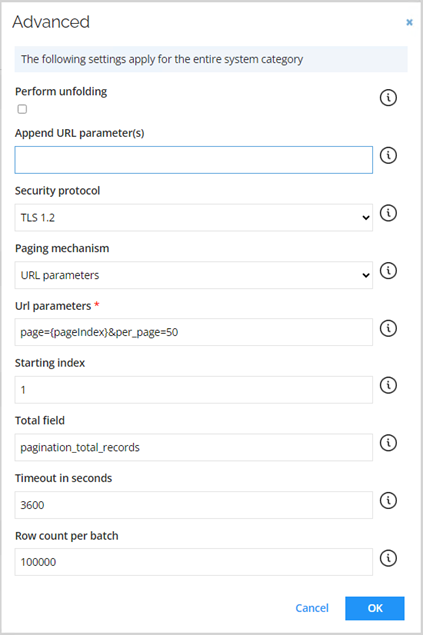423x635 pixels.
Task: Open info icon beside Security protocol
Action: 388,213
